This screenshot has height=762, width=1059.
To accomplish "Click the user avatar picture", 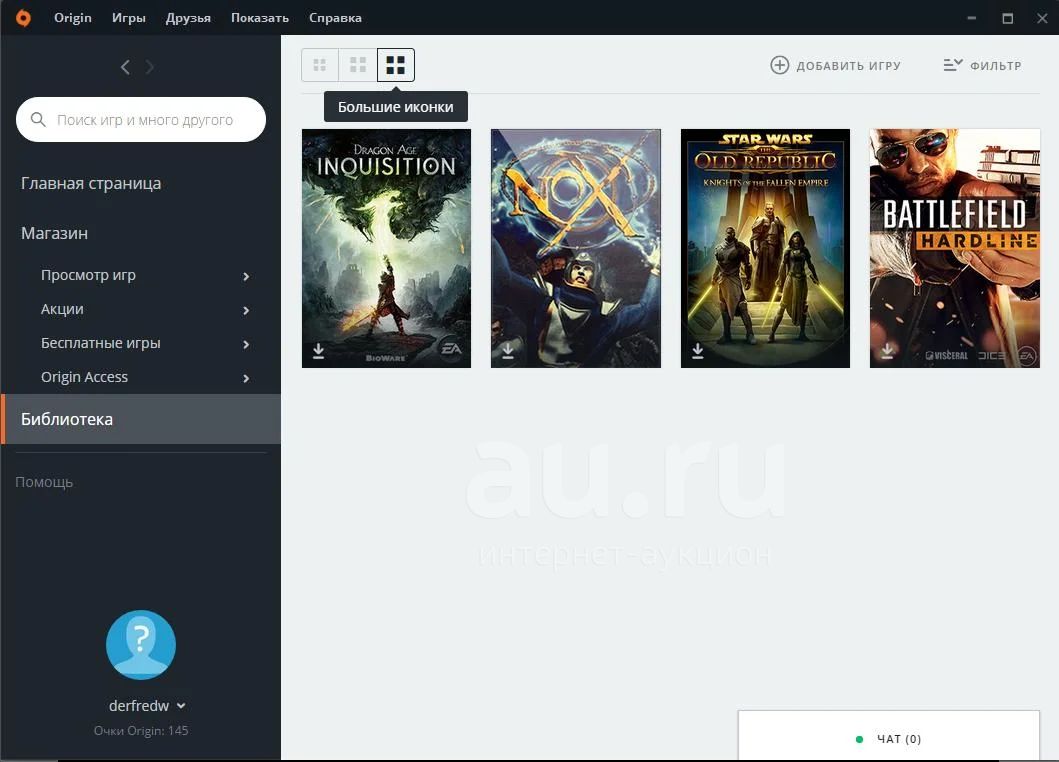I will pos(141,644).
